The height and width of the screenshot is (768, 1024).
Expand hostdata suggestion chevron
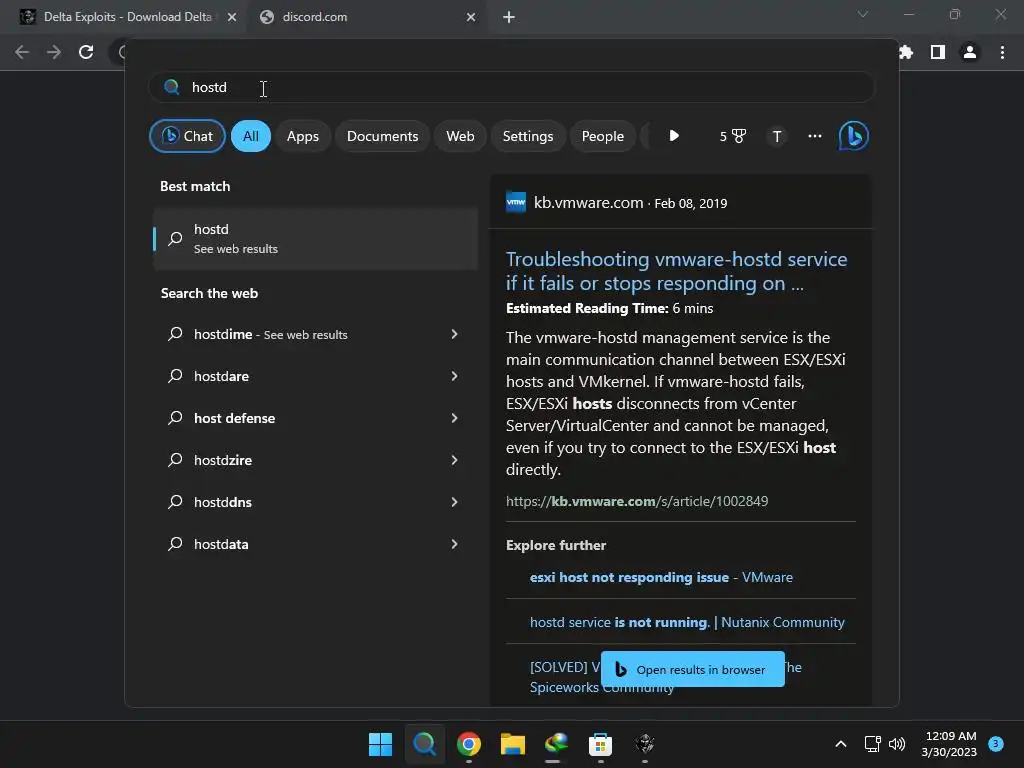[x=455, y=544]
